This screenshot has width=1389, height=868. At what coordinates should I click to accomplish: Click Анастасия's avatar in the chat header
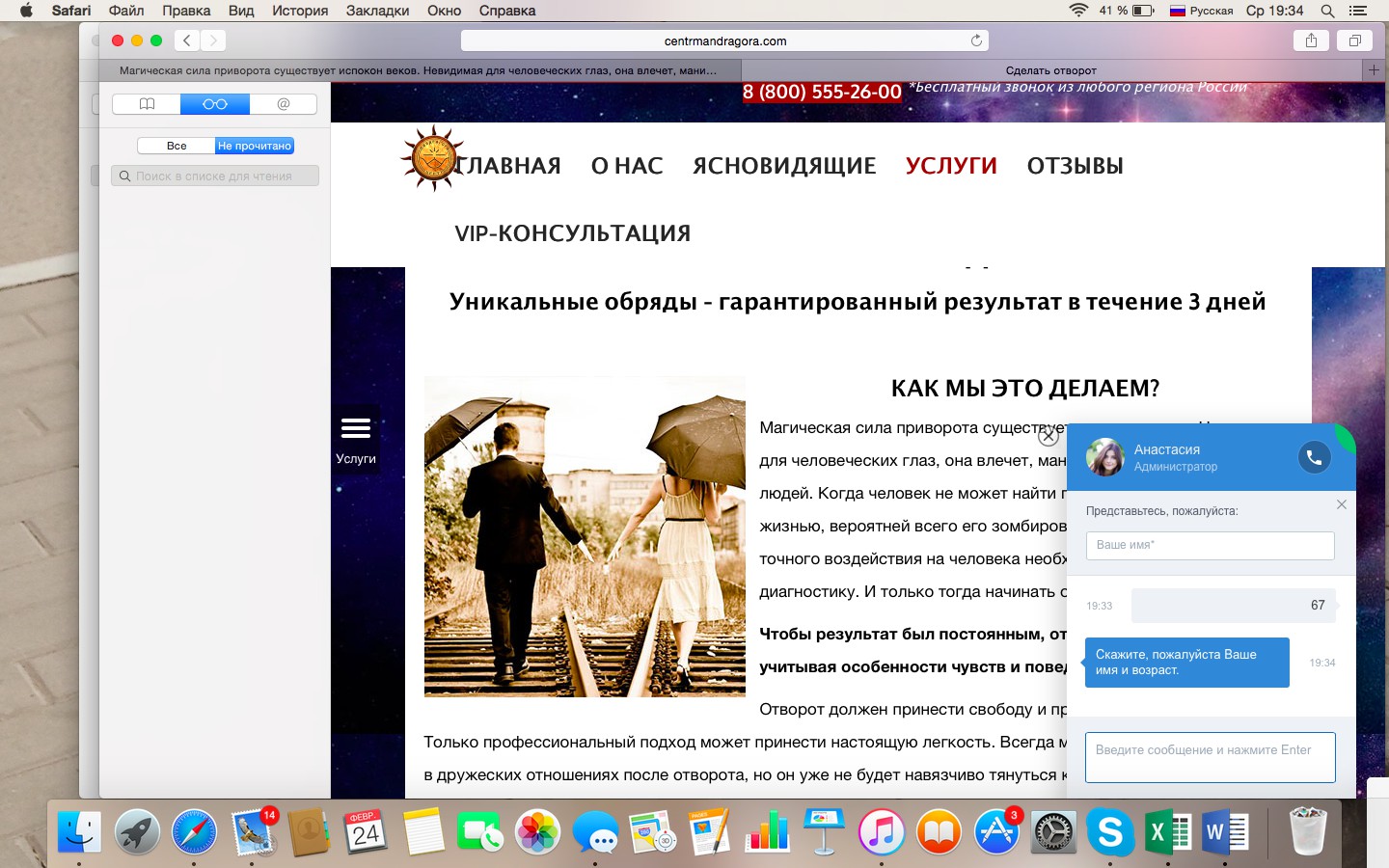pos(1105,457)
